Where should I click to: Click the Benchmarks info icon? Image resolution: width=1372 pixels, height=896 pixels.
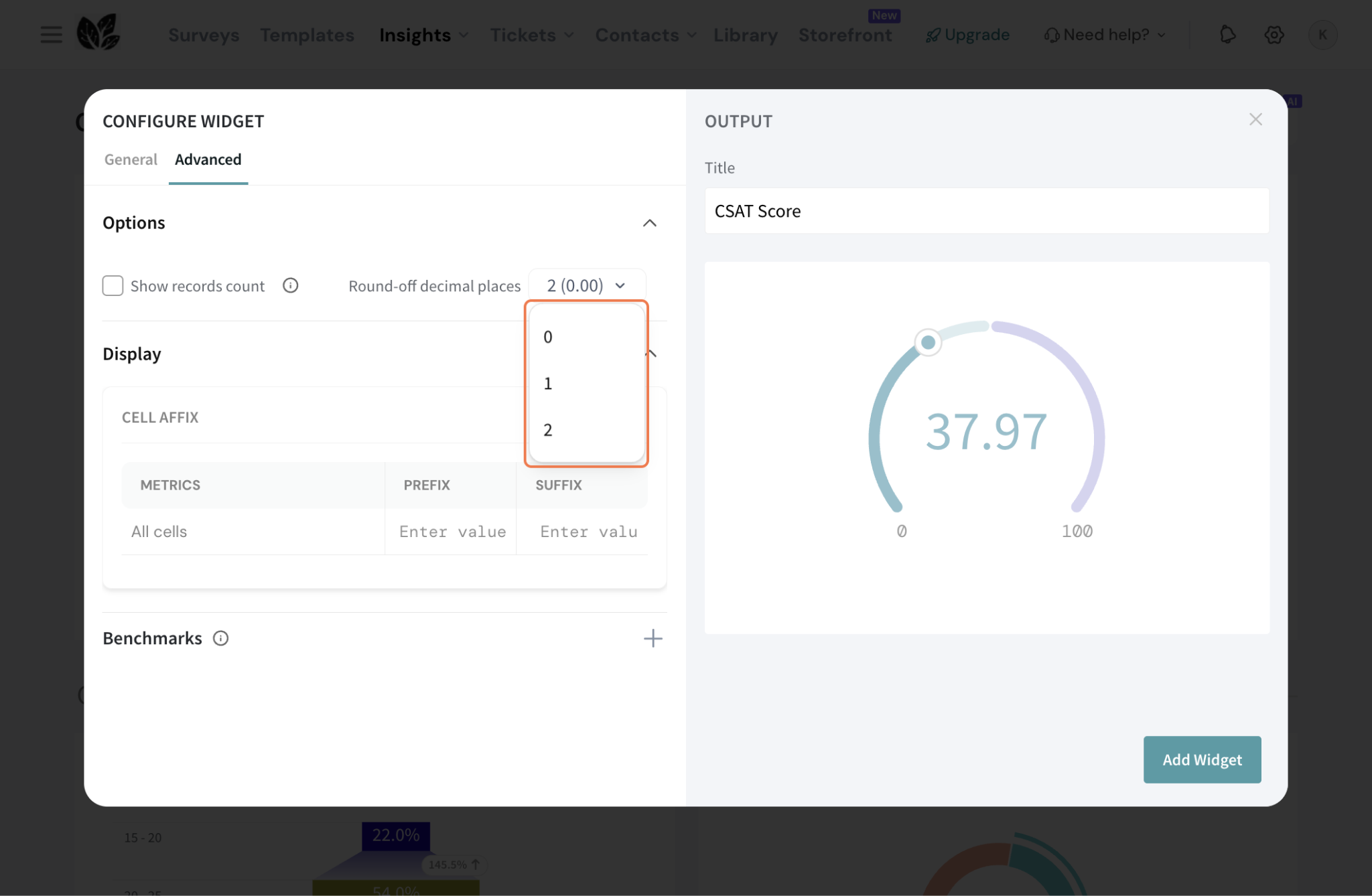220,638
